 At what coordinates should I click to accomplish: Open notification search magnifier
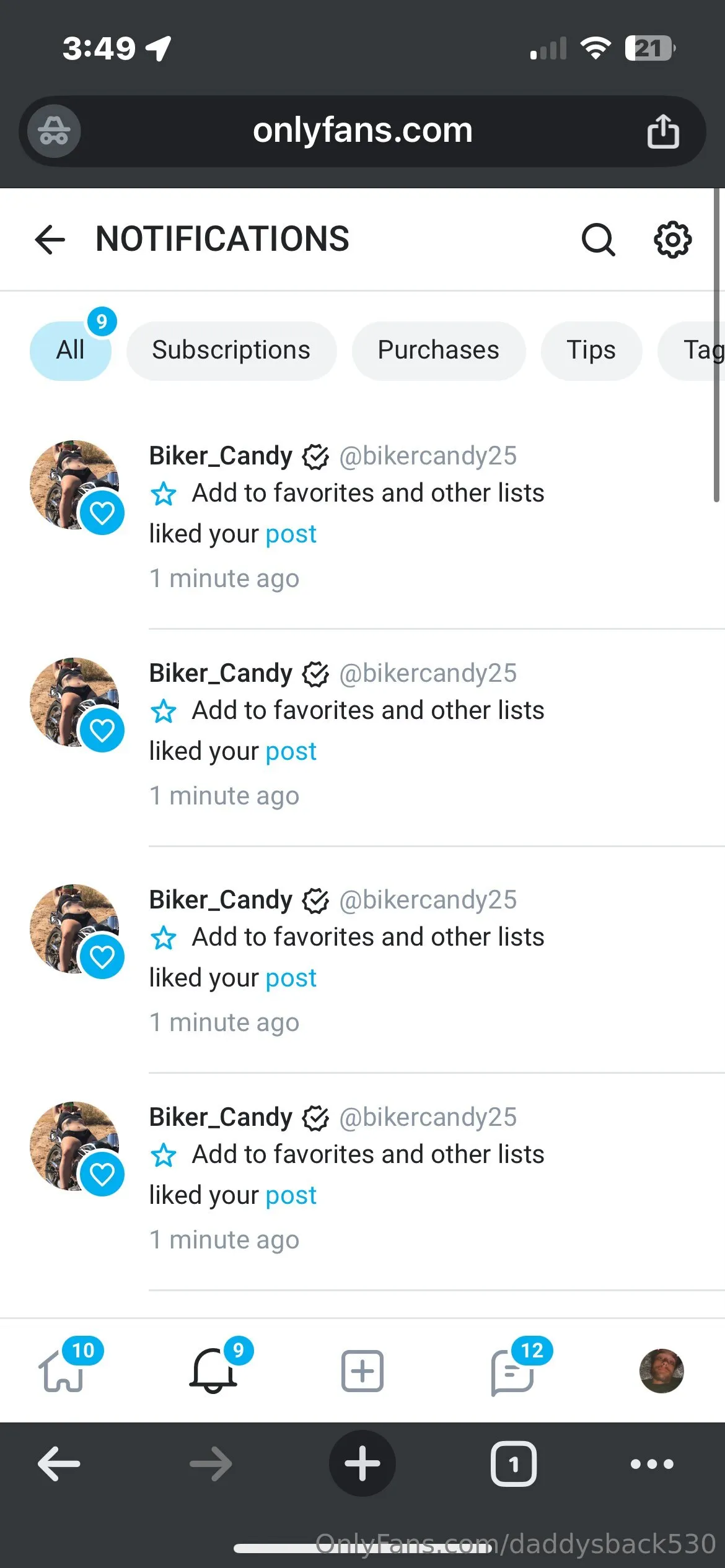598,240
